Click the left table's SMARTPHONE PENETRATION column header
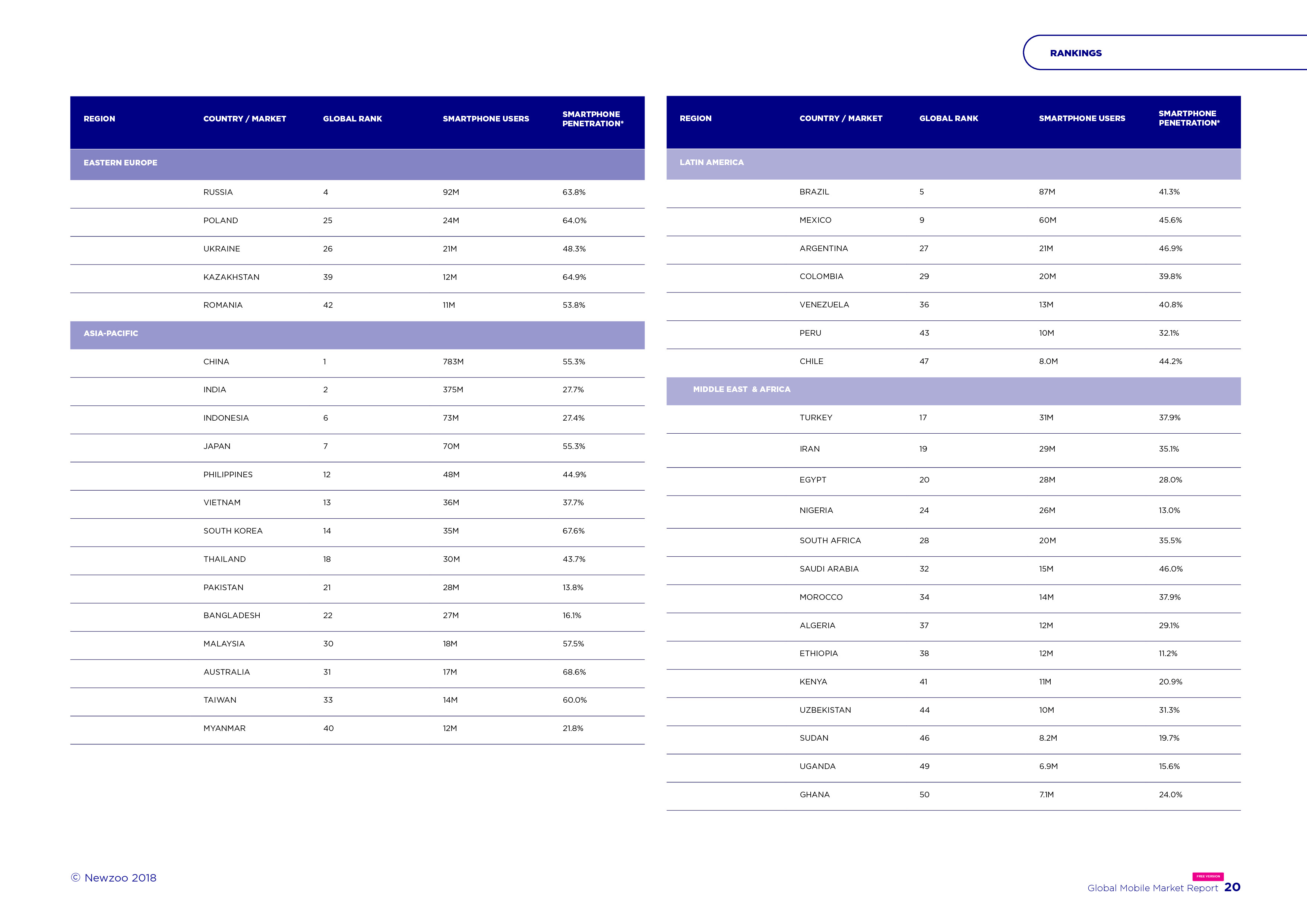Image resolution: width=1307 pixels, height=924 pixels. pos(593,119)
